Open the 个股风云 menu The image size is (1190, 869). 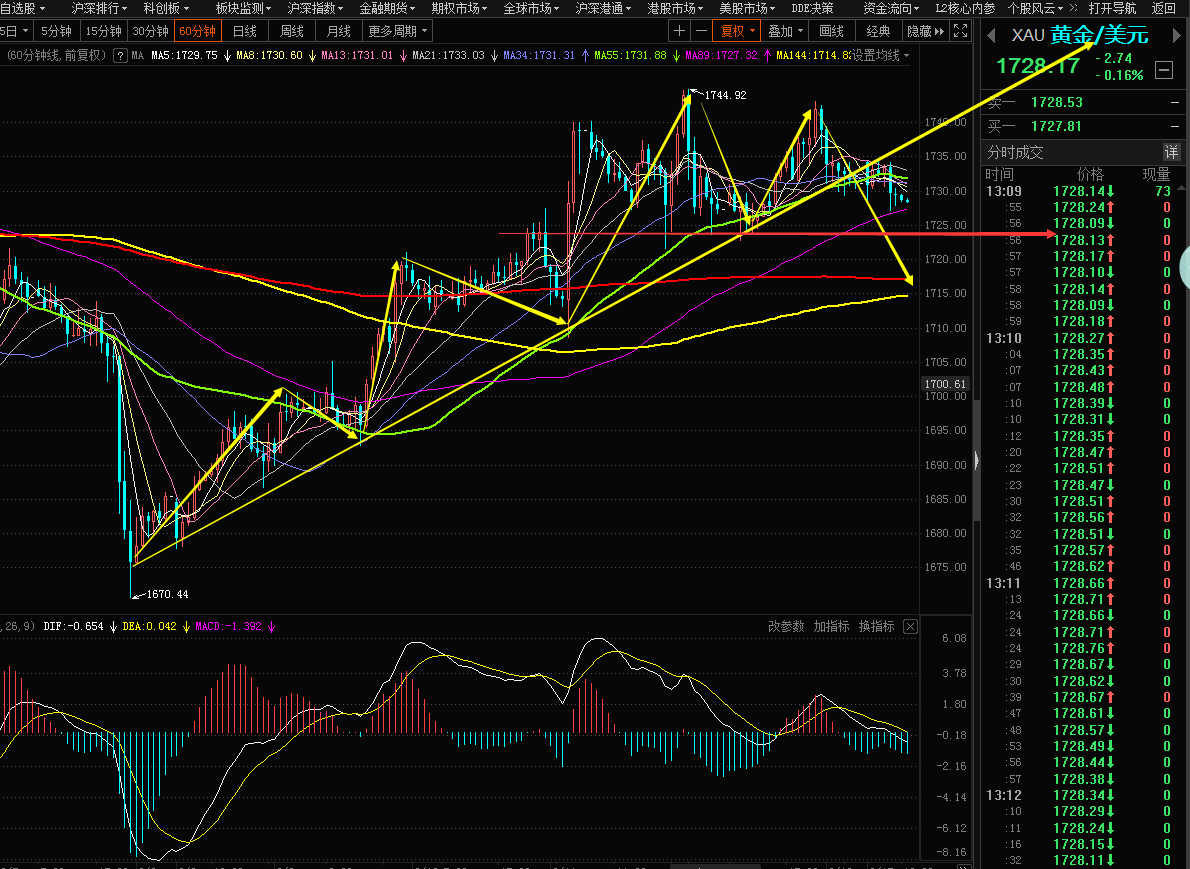(x=1036, y=8)
